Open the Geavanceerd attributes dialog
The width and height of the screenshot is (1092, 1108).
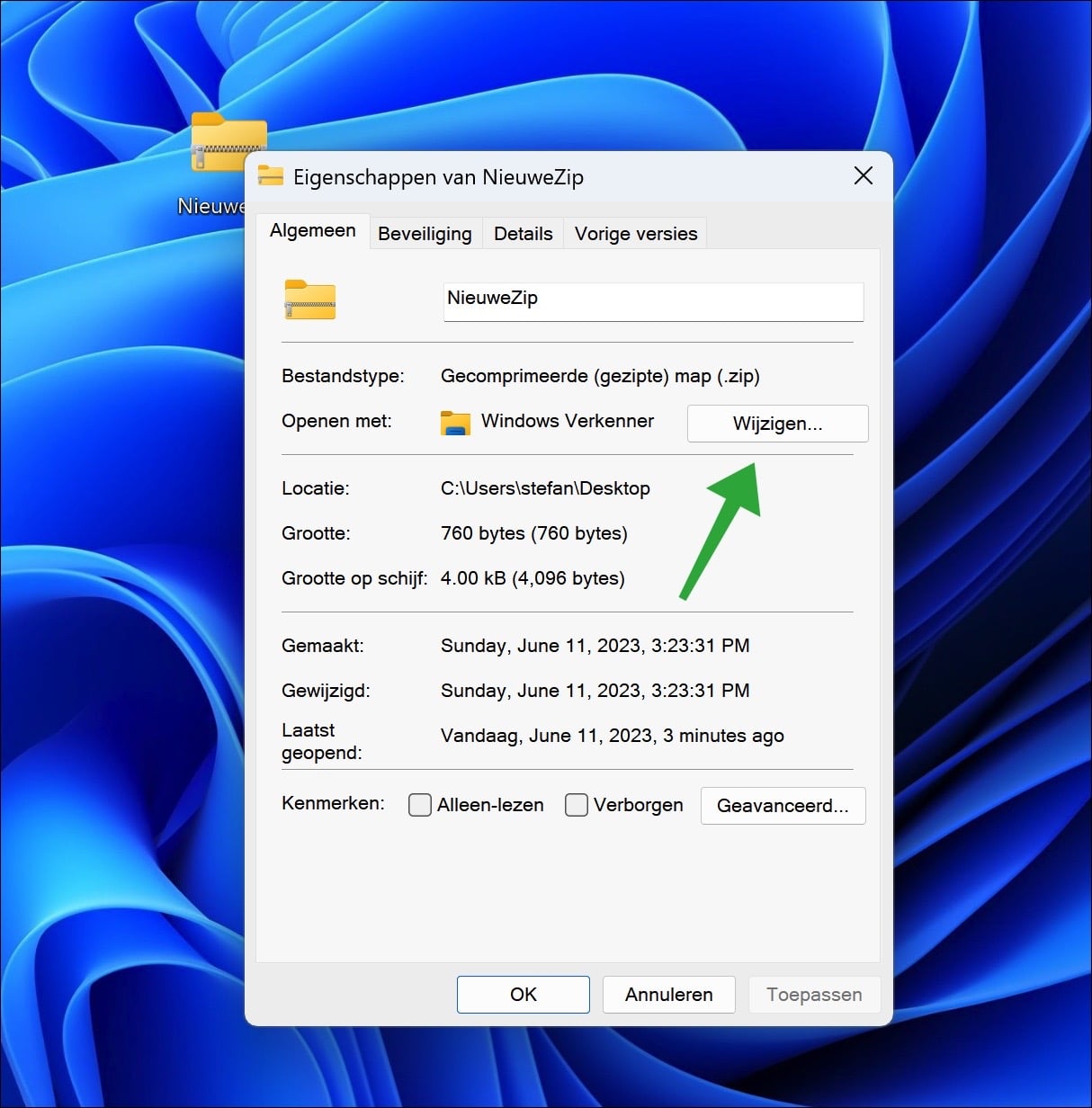coord(783,806)
